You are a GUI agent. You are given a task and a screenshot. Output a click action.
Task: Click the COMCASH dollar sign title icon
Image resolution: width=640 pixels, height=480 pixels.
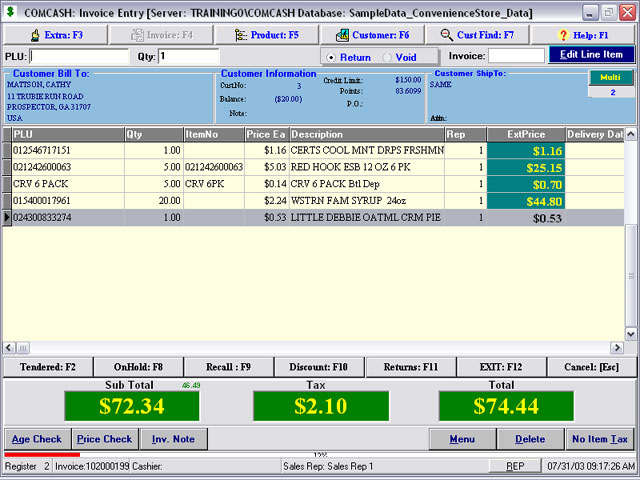coord(11,12)
